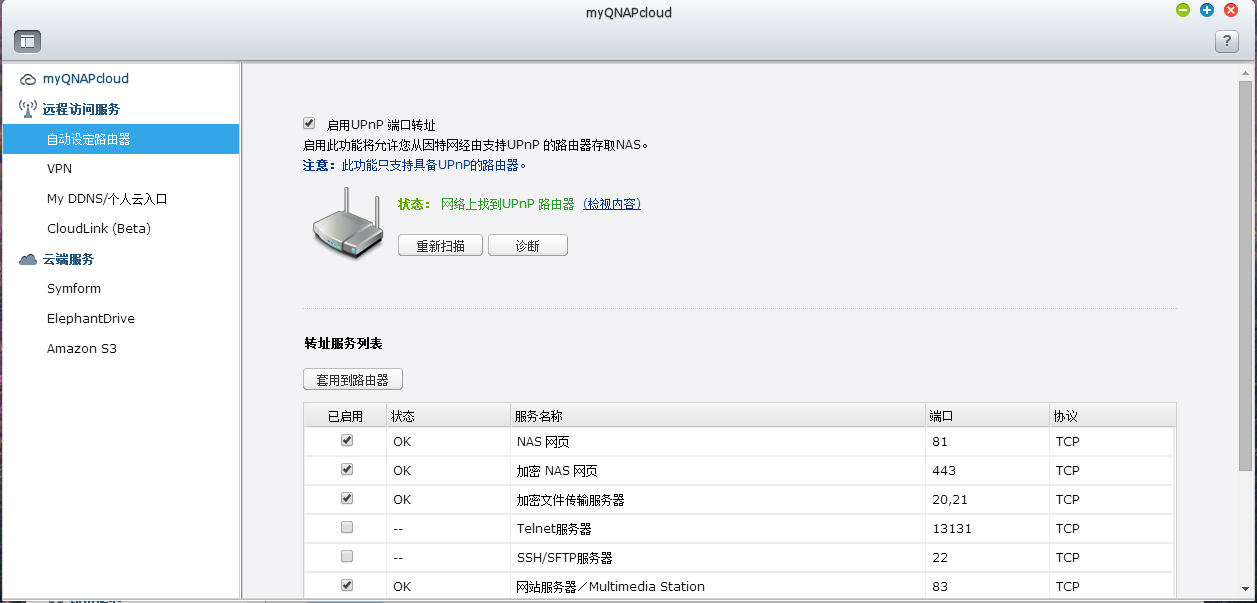Click the 诊断 button
Image resolution: width=1257 pixels, height=603 pixels.
pos(528,245)
